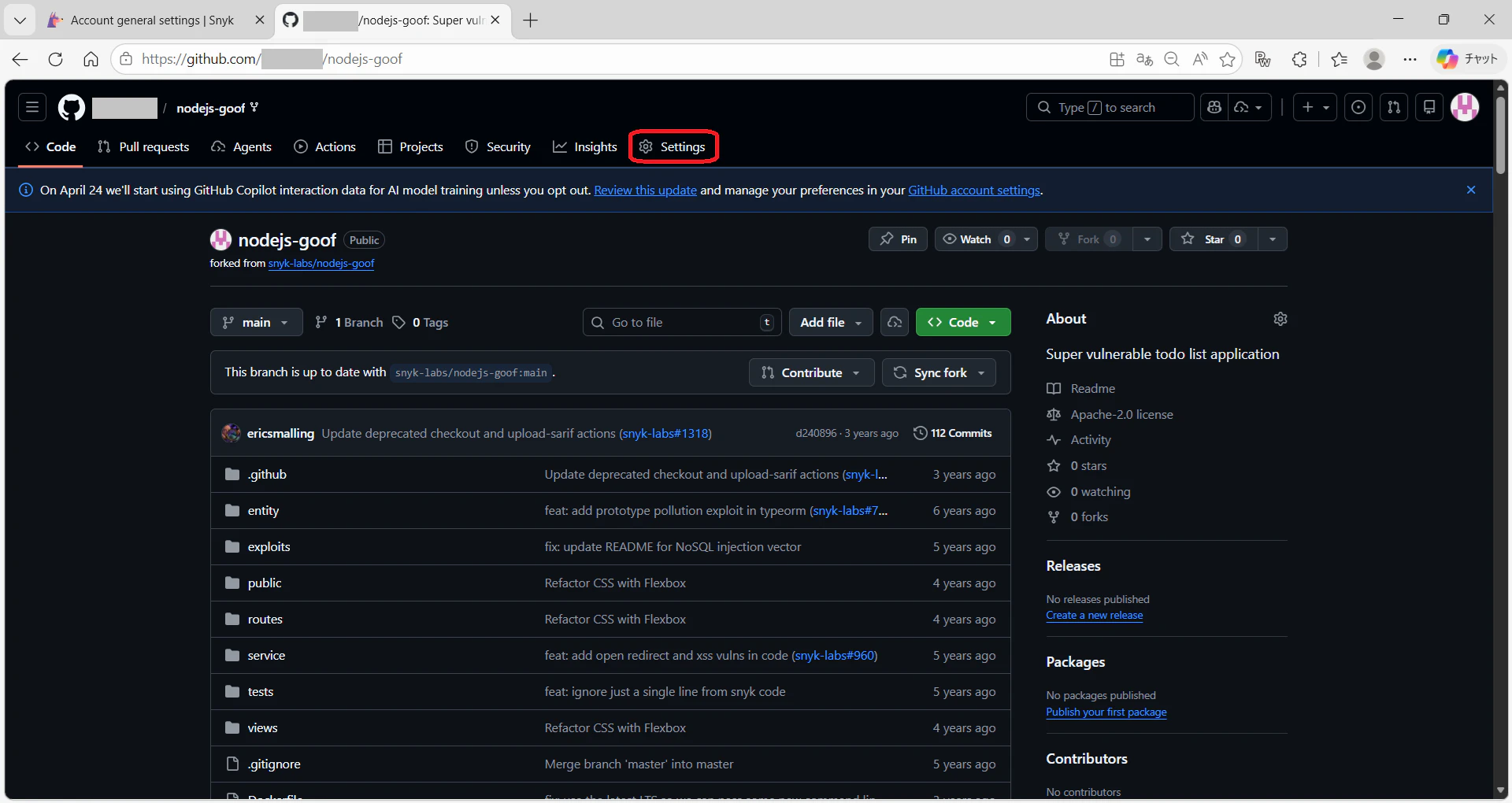Open the 0 Tags link
This screenshot has width=1512, height=803.
point(421,322)
